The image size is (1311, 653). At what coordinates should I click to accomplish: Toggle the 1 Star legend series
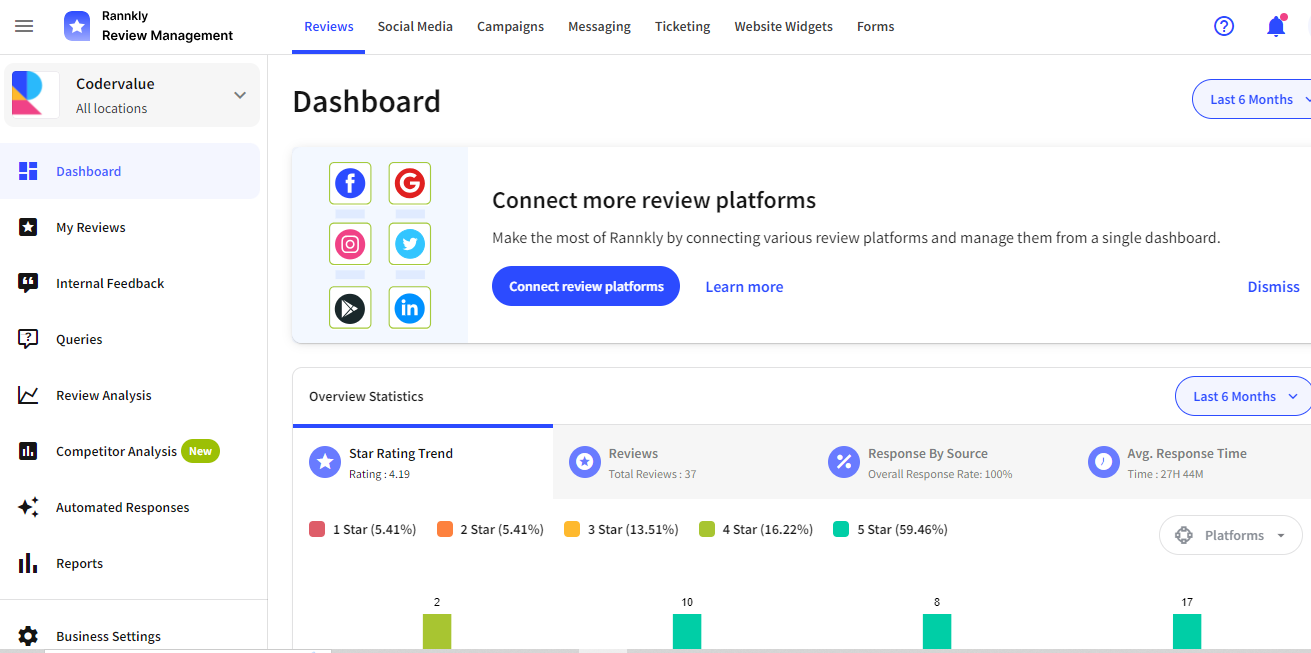[x=362, y=529]
